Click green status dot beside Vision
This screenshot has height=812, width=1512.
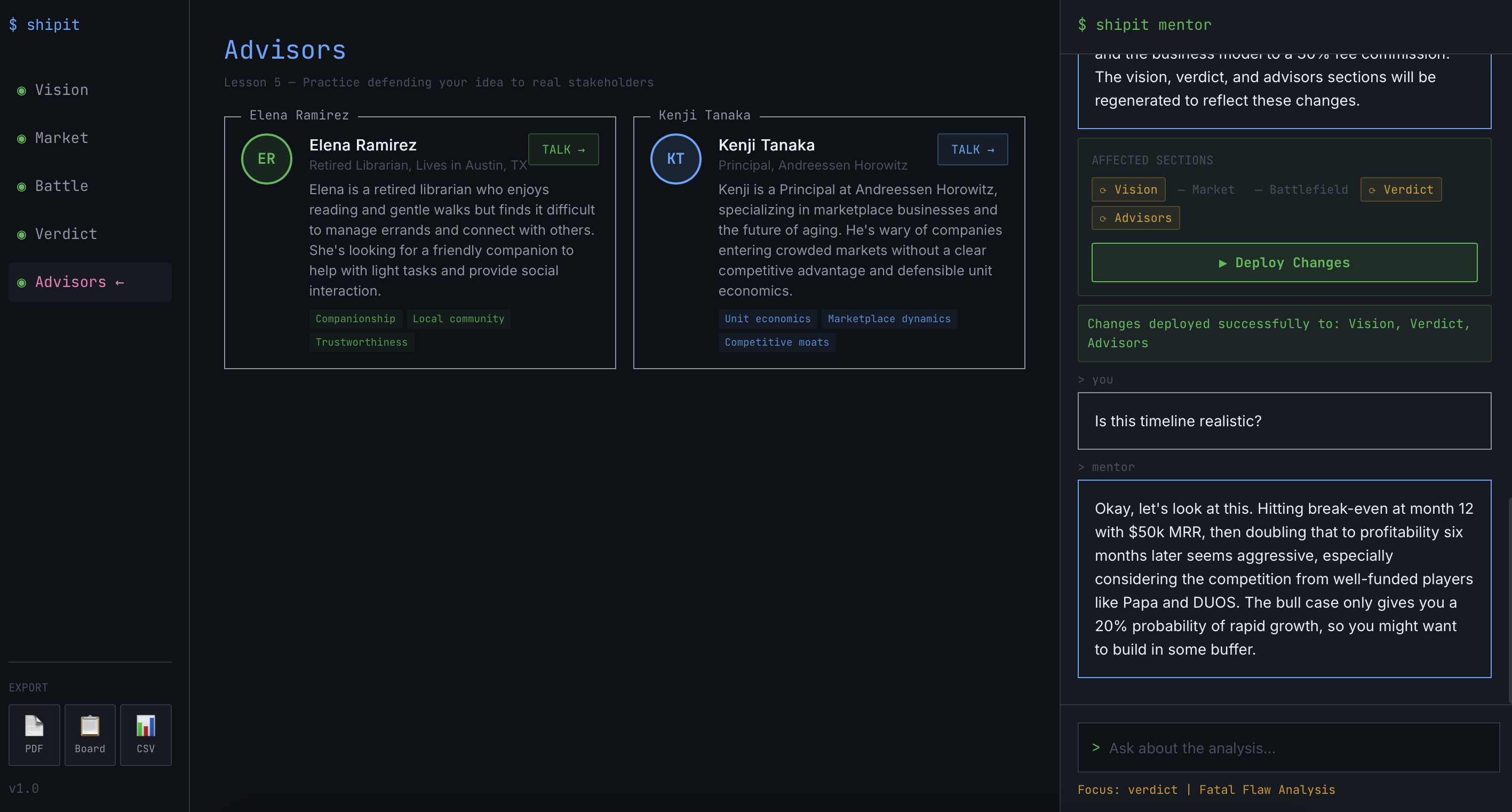click(x=22, y=90)
